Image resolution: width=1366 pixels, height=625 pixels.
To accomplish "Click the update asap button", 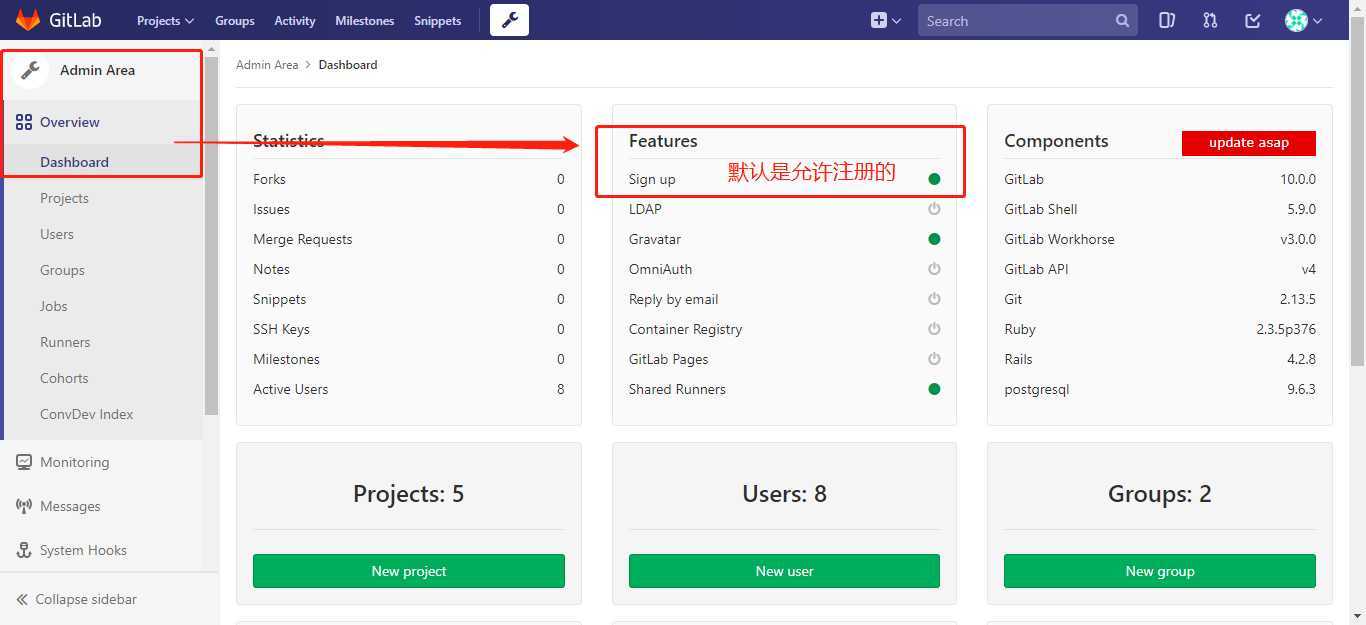I will tap(1249, 142).
